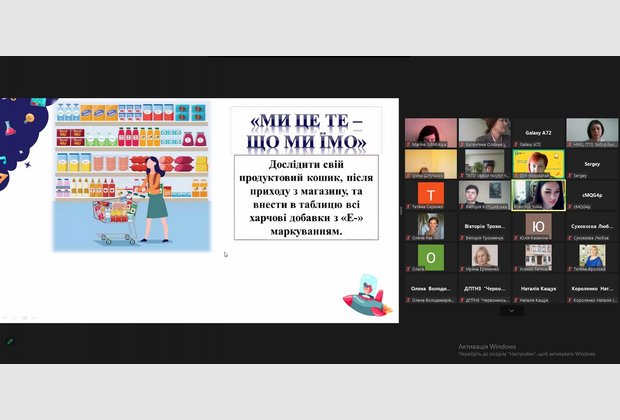Click the large Galaxy A72 name text
Viewport: 620px width, 420px height.
click(x=538, y=133)
